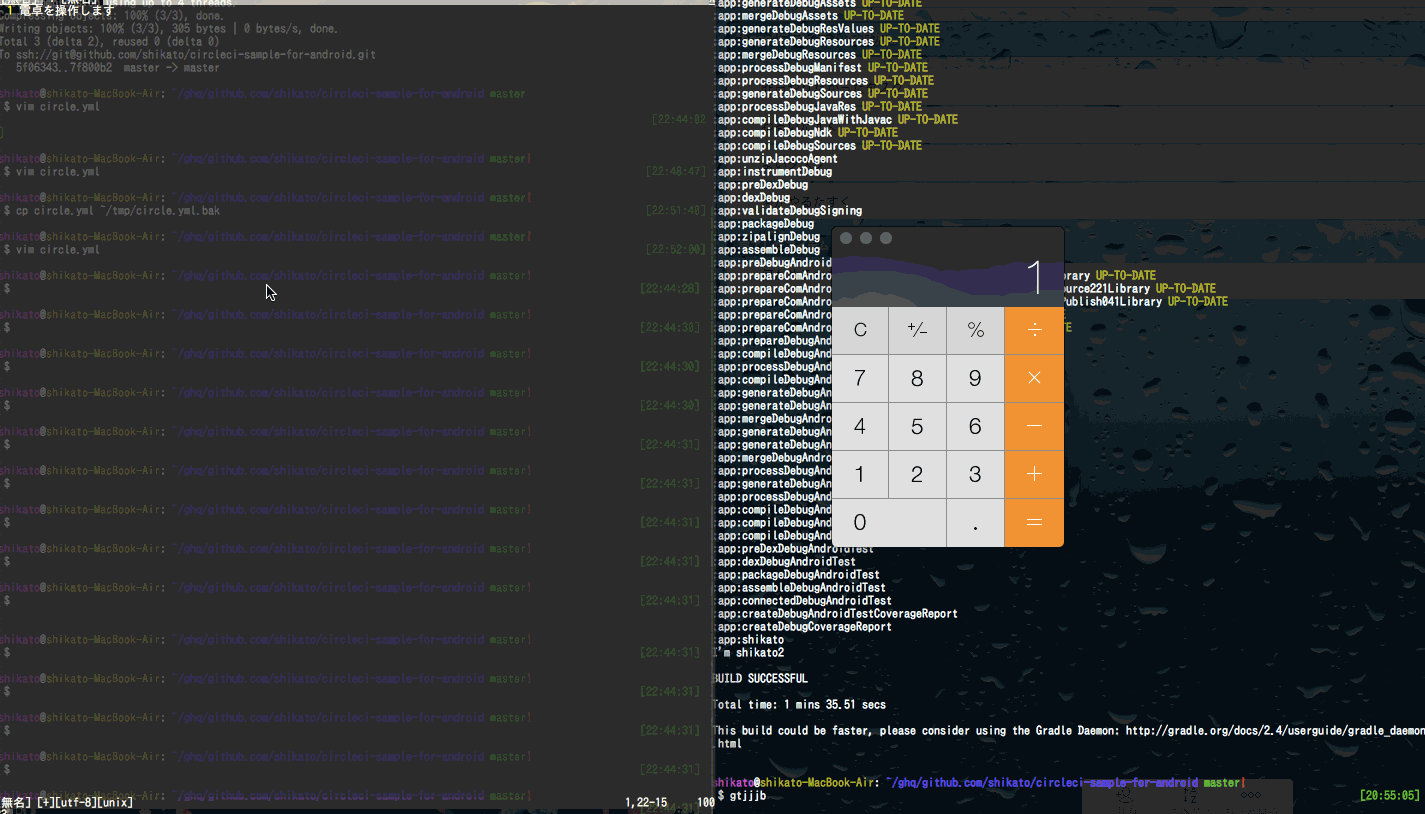Click the decimal point key
1425x814 pixels.
pos(975,523)
